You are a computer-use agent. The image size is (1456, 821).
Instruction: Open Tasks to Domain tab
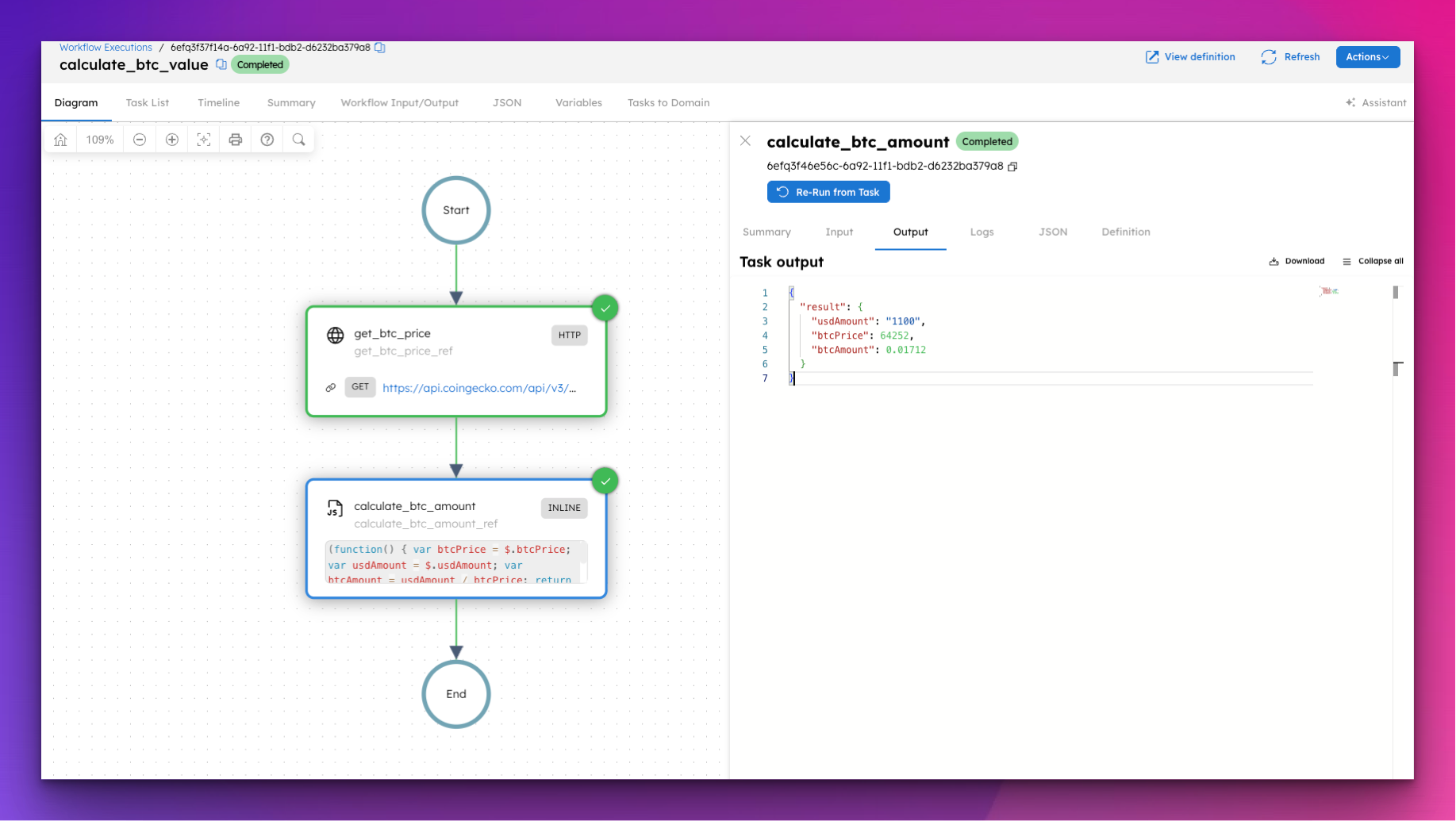pos(668,102)
